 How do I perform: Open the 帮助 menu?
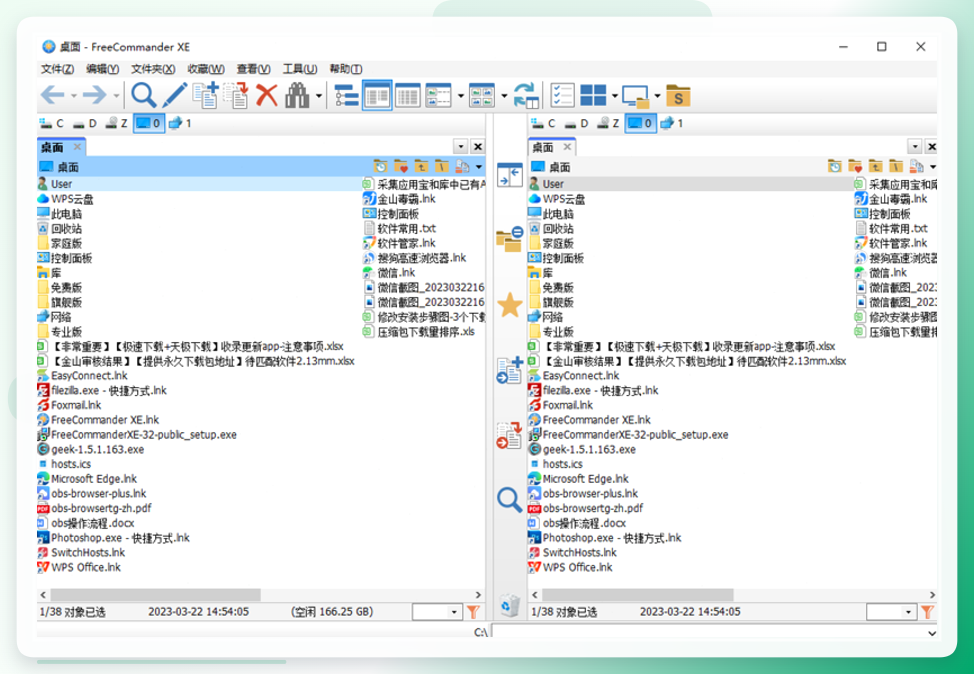346,69
